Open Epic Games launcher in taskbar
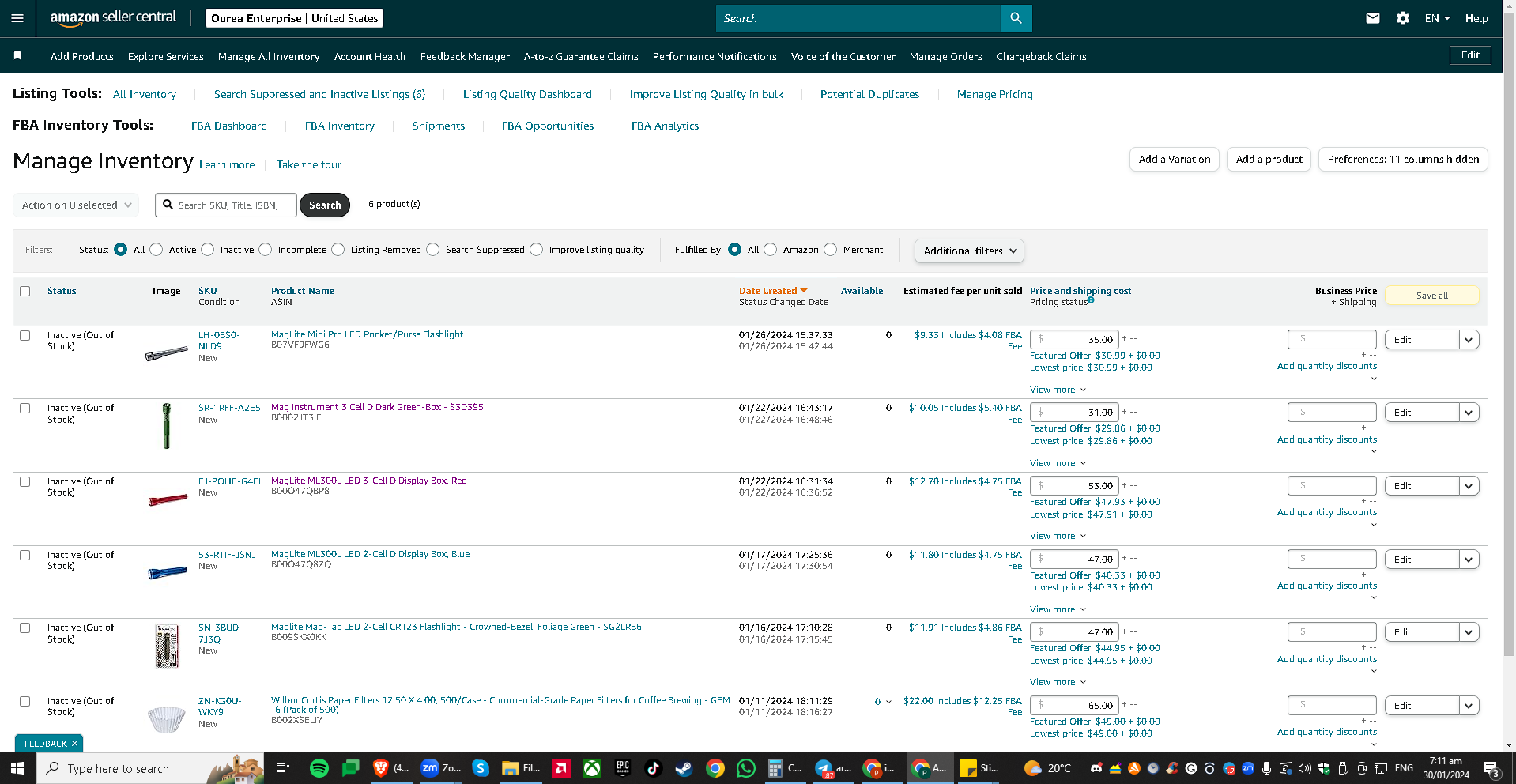This screenshot has height=784, width=1516. (623, 767)
